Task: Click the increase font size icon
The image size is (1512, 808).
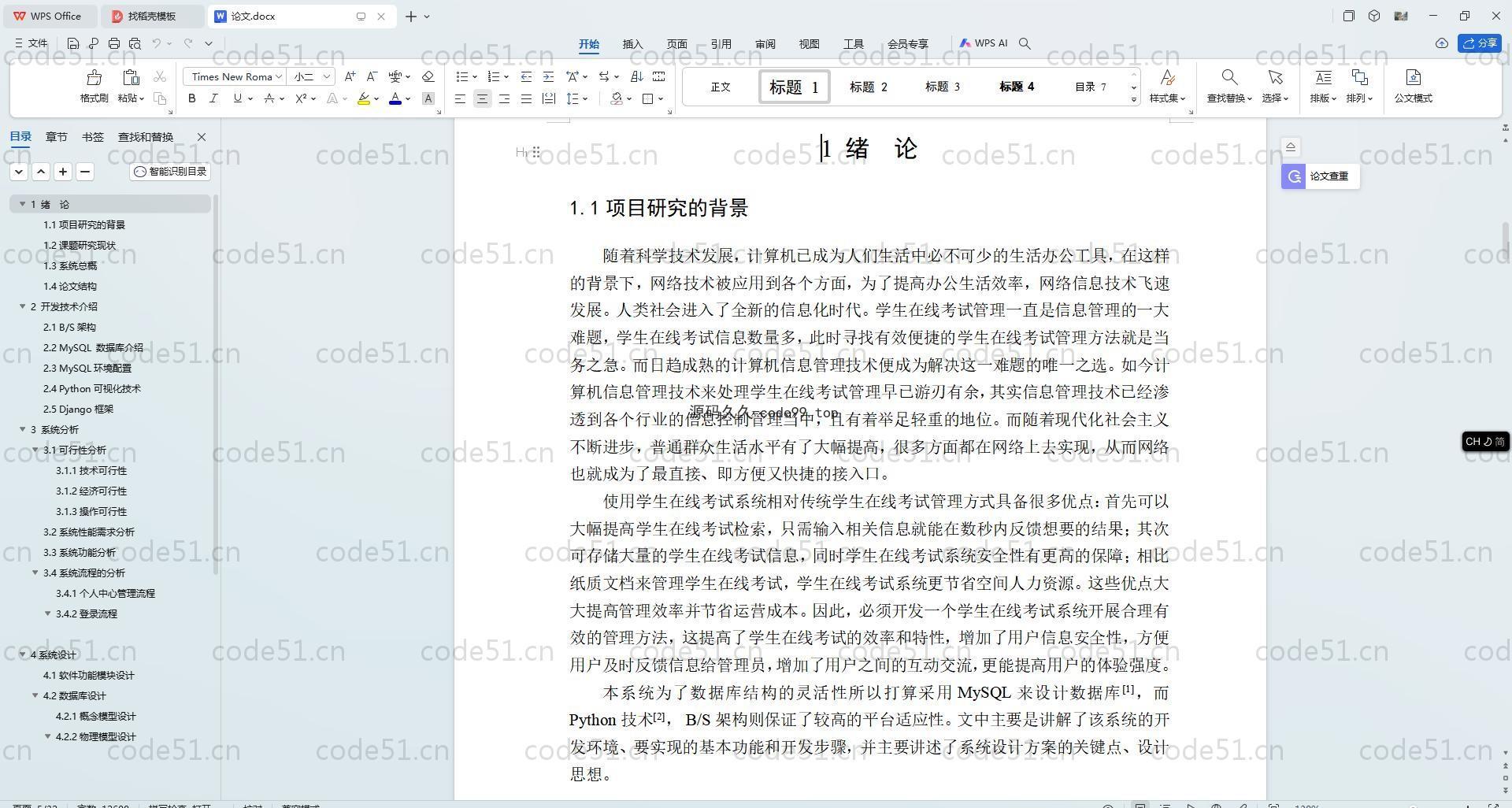Action: [350, 76]
